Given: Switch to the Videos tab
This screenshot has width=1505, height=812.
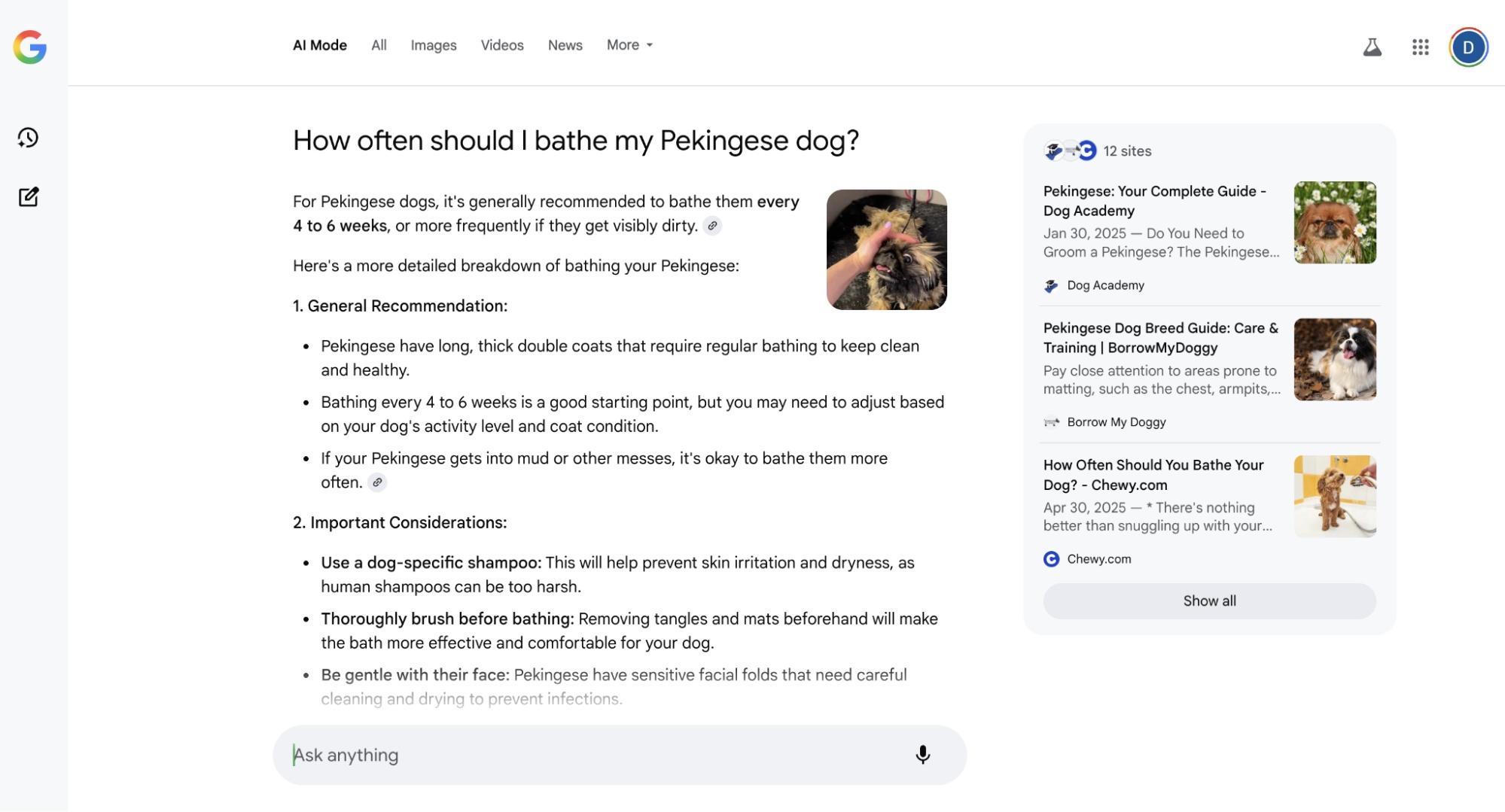Looking at the screenshot, I should (x=502, y=45).
